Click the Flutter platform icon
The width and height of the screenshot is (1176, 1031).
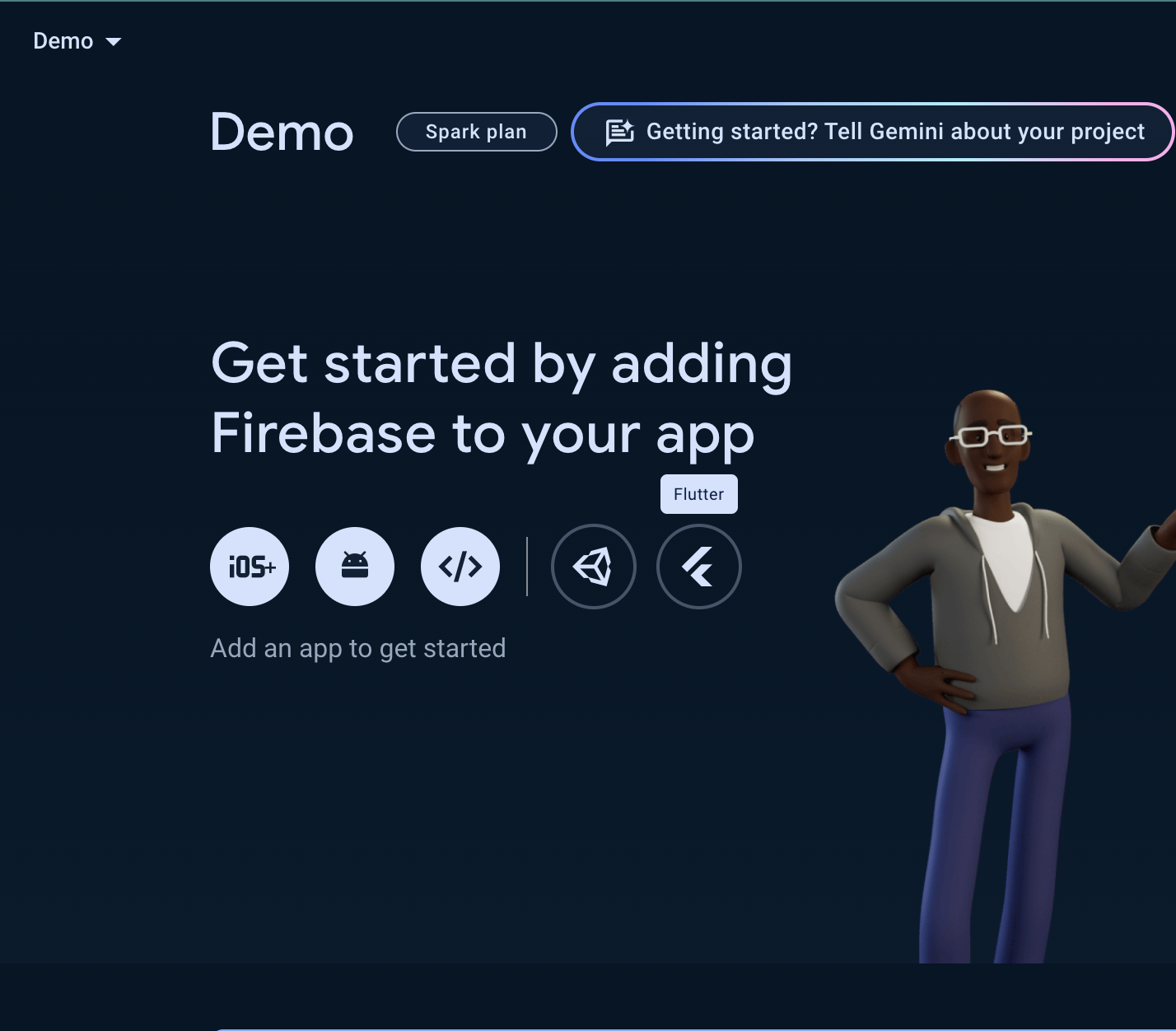click(x=698, y=567)
